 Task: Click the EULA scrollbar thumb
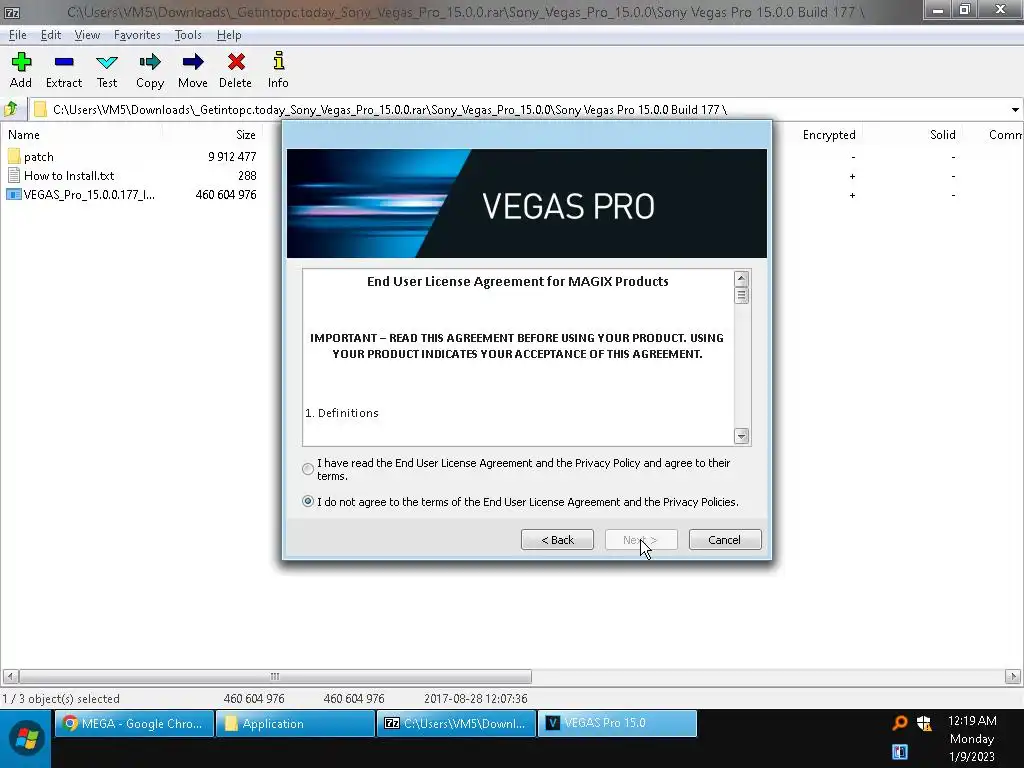coord(741,295)
